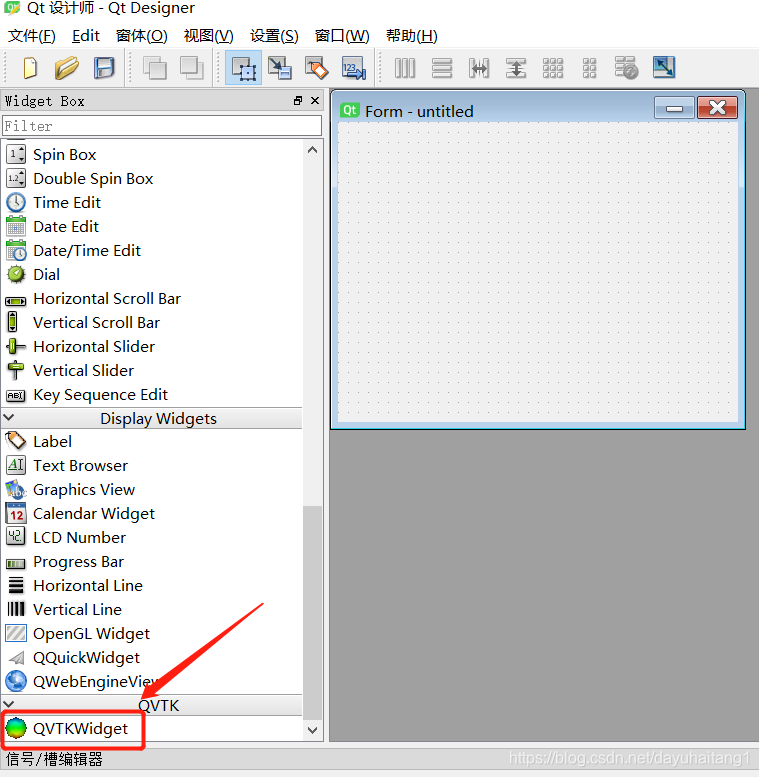Click the Break Layout toolbar icon
Viewport: 759px width, 777px height.
[626, 68]
